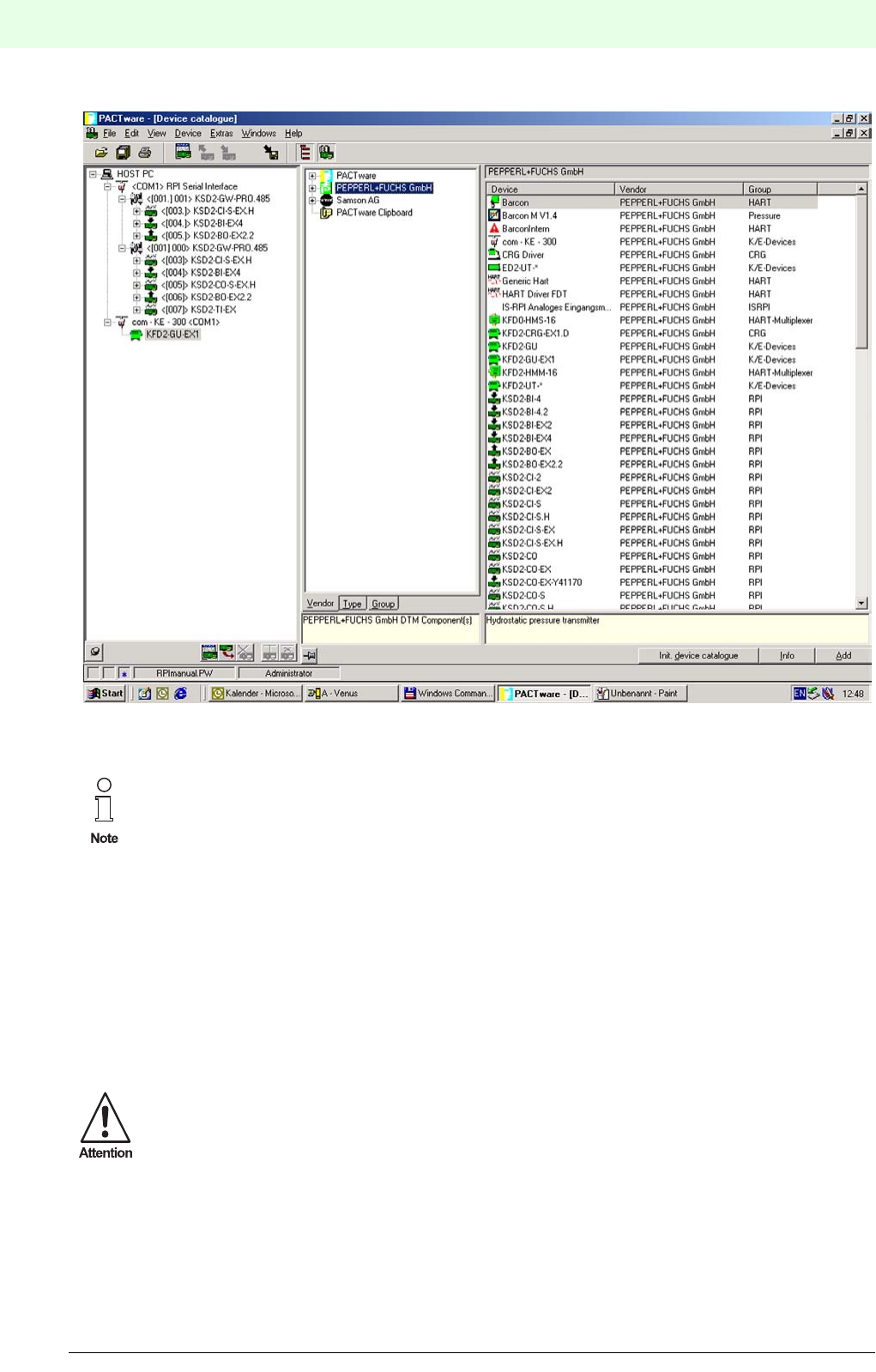Click the Add button
The height and width of the screenshot is (1372, 876).
pyautogui.click(x=843, y=655)
